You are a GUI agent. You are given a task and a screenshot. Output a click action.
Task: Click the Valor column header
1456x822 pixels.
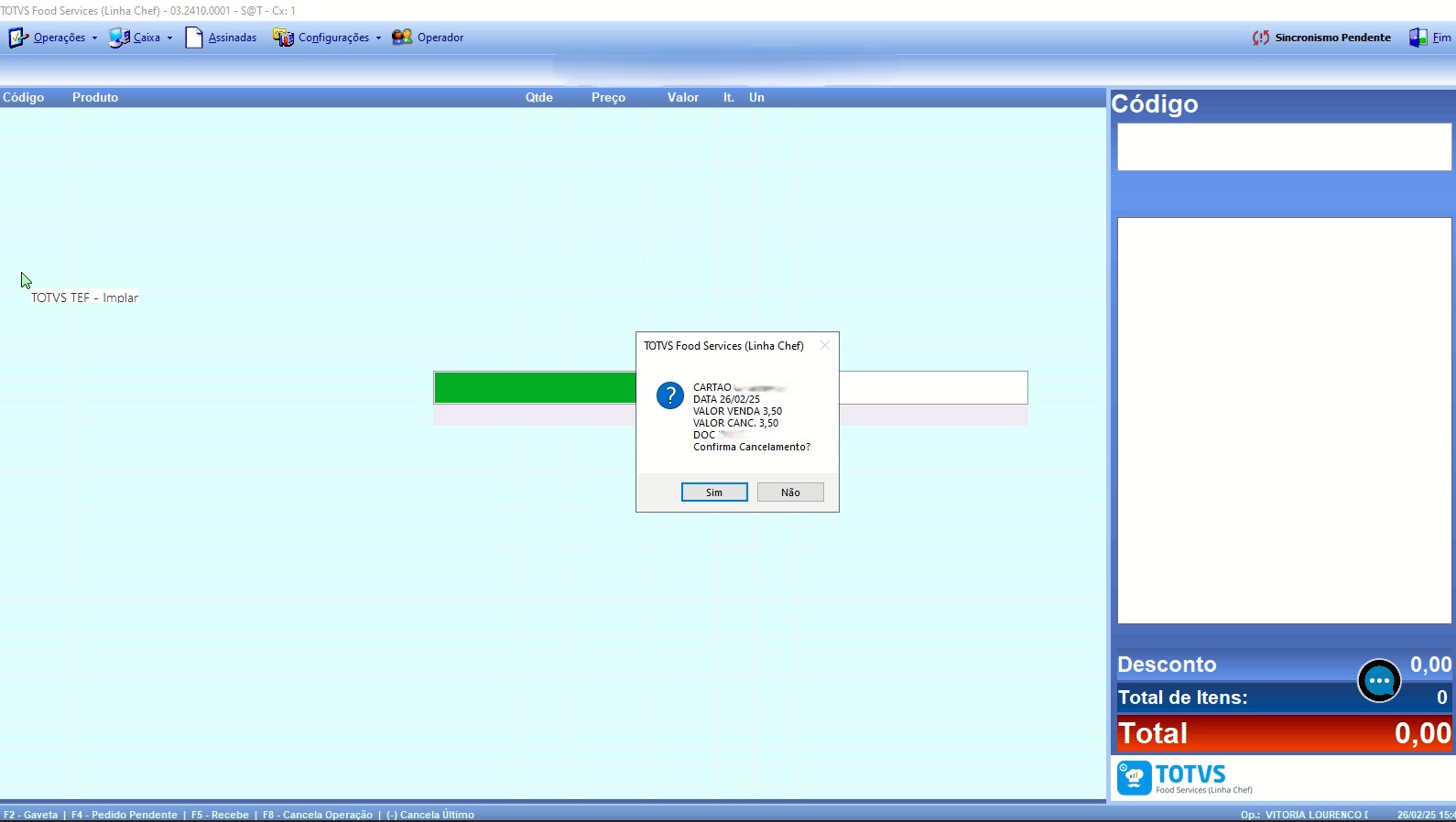[x=683, y=97]
